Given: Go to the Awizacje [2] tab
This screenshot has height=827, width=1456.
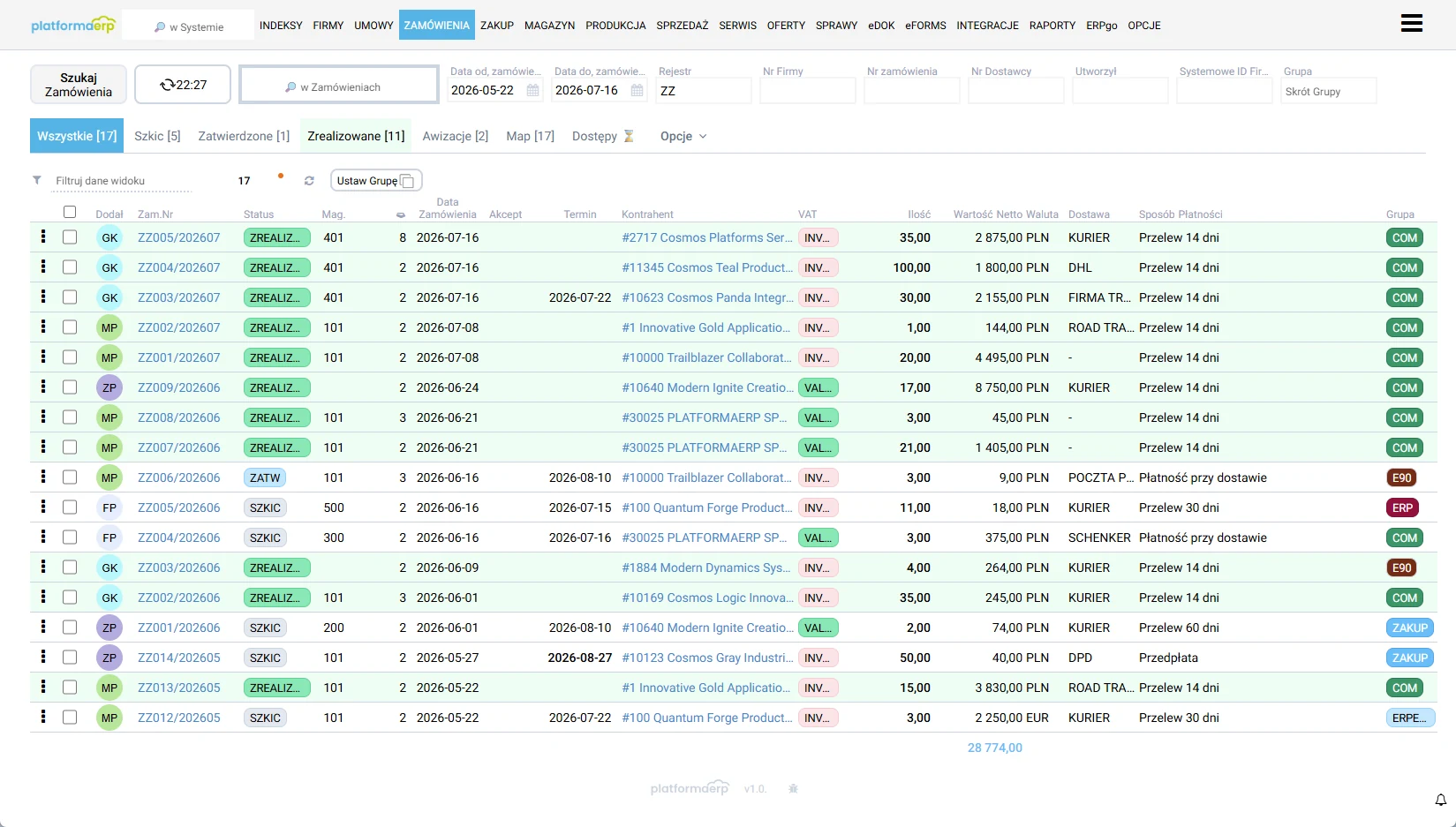Looking at the screenshot, I should pos(456,136).
